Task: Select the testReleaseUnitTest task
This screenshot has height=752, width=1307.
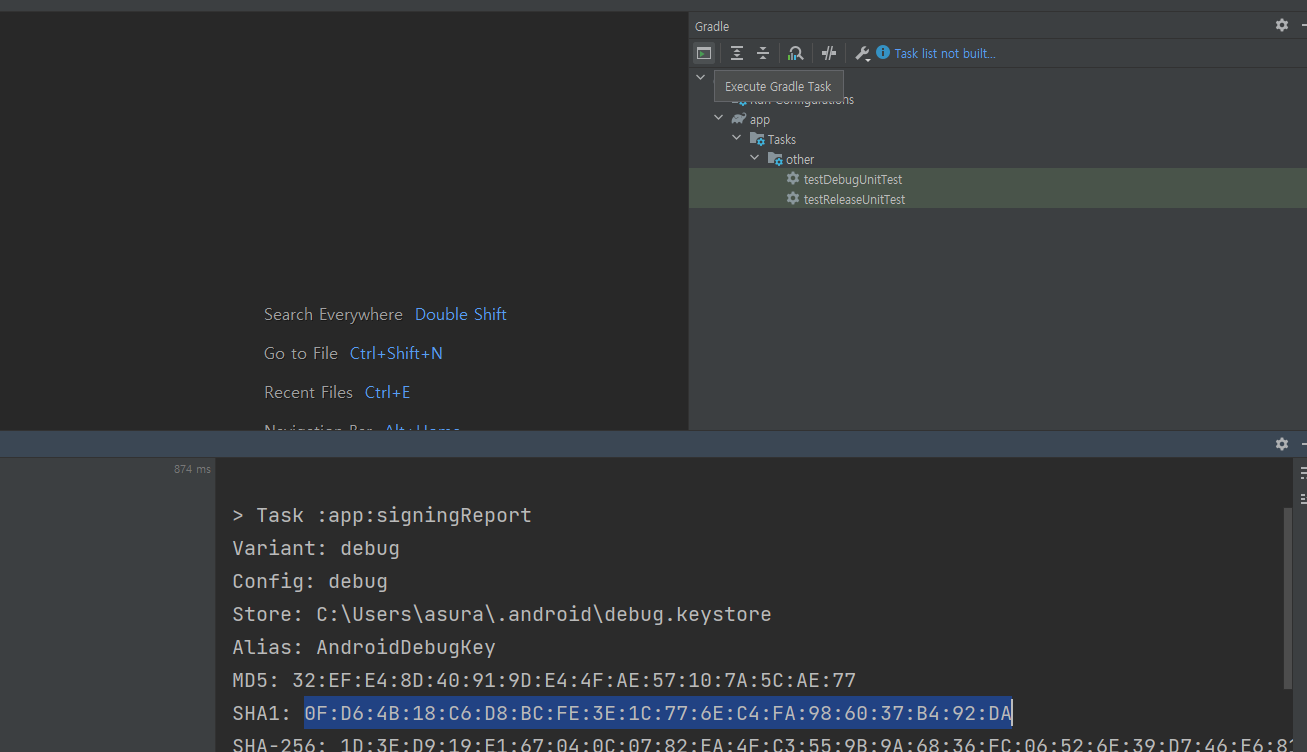Action: (x=998, y=199)
